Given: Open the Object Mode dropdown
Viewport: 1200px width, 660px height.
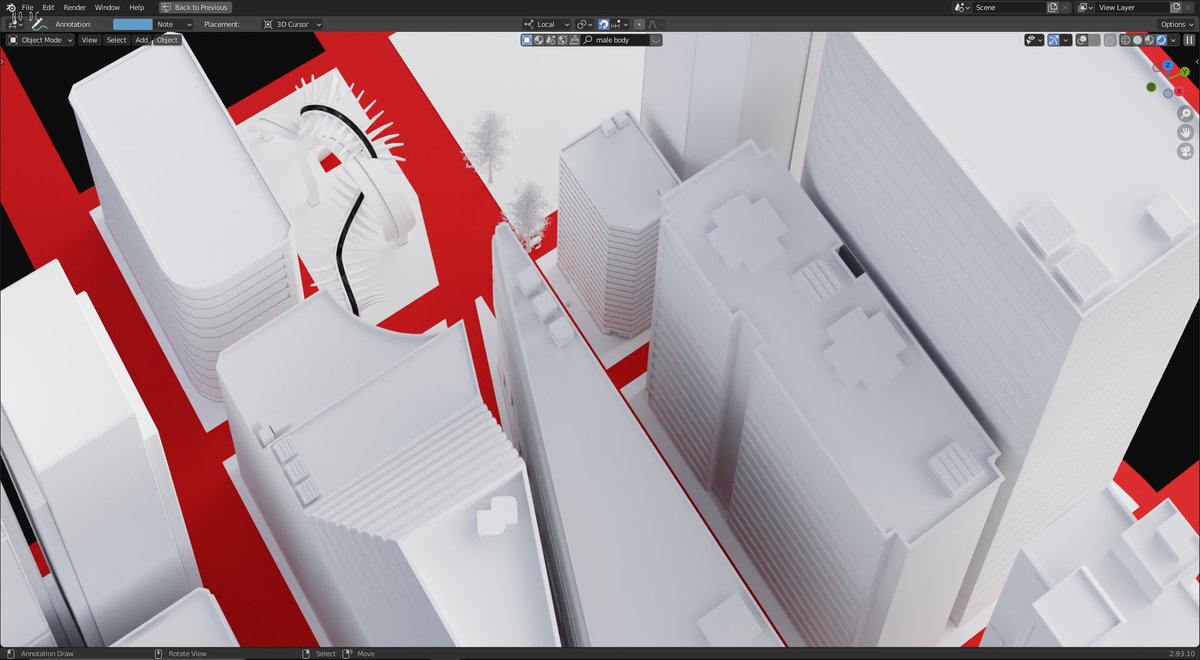Looking at the screenshot, I should click(x=41, y=40).
